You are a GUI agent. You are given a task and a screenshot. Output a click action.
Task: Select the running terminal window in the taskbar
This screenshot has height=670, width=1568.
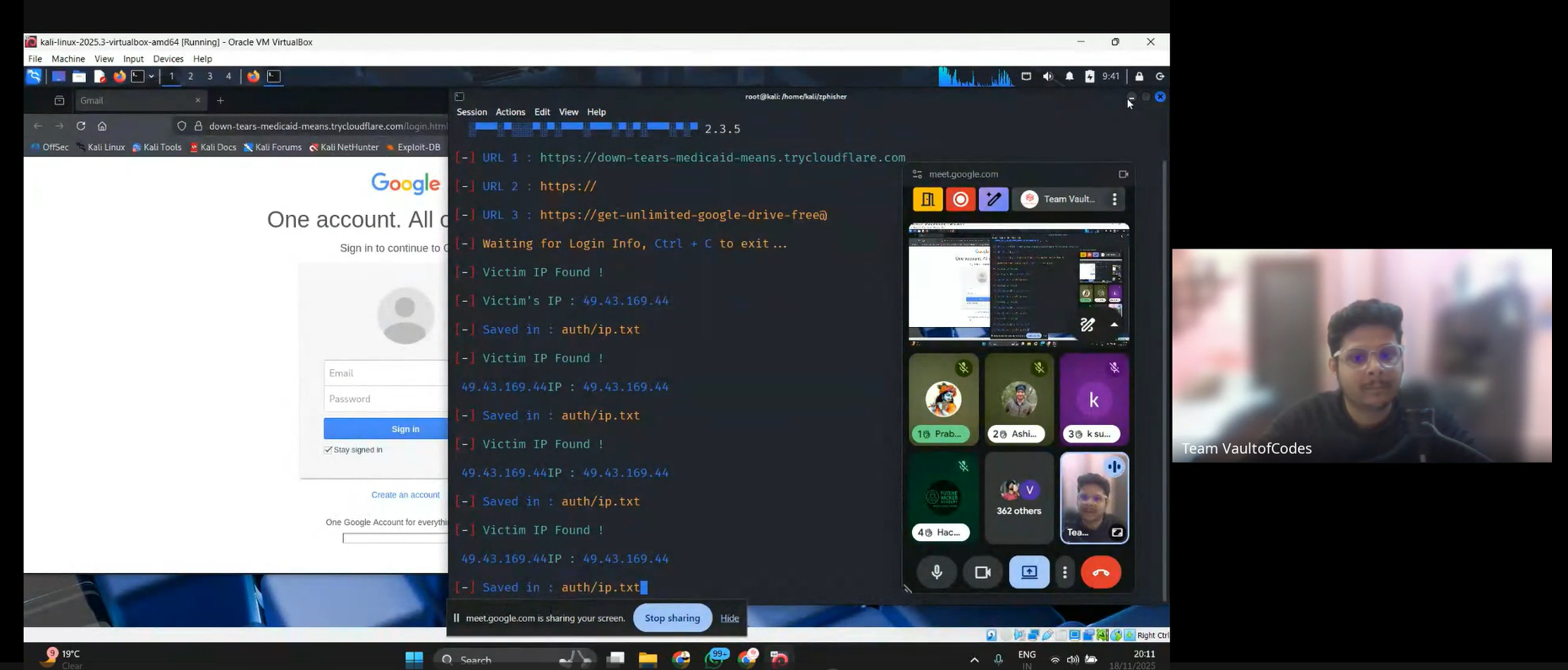[x=274, y=77]
